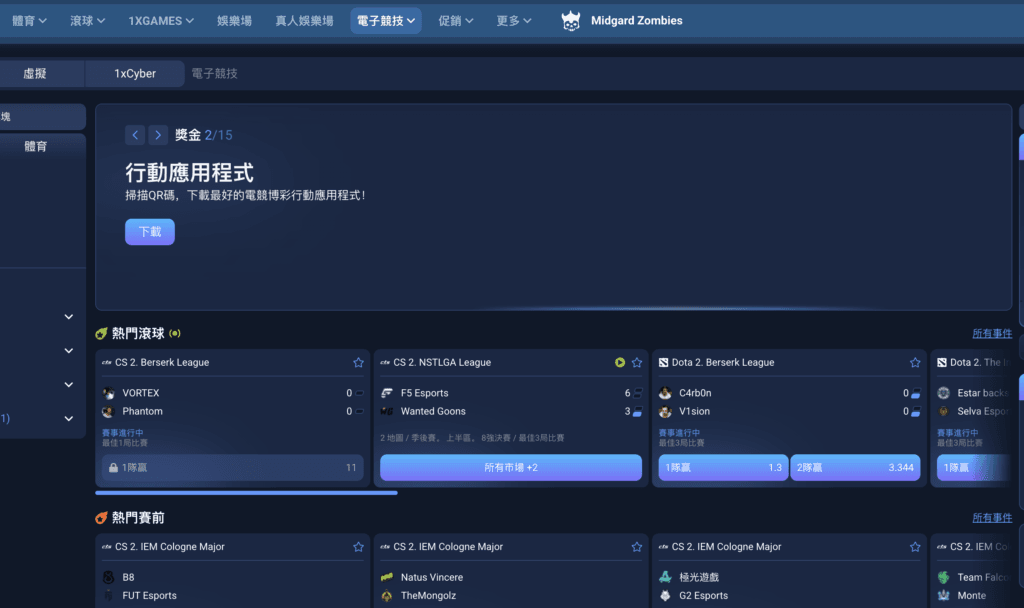The height and width of the screenshot is (608, 1024).
Task: Open 所有事件 link for 熱門賽前
Action: pyautogui.click(x=992, y=518)
